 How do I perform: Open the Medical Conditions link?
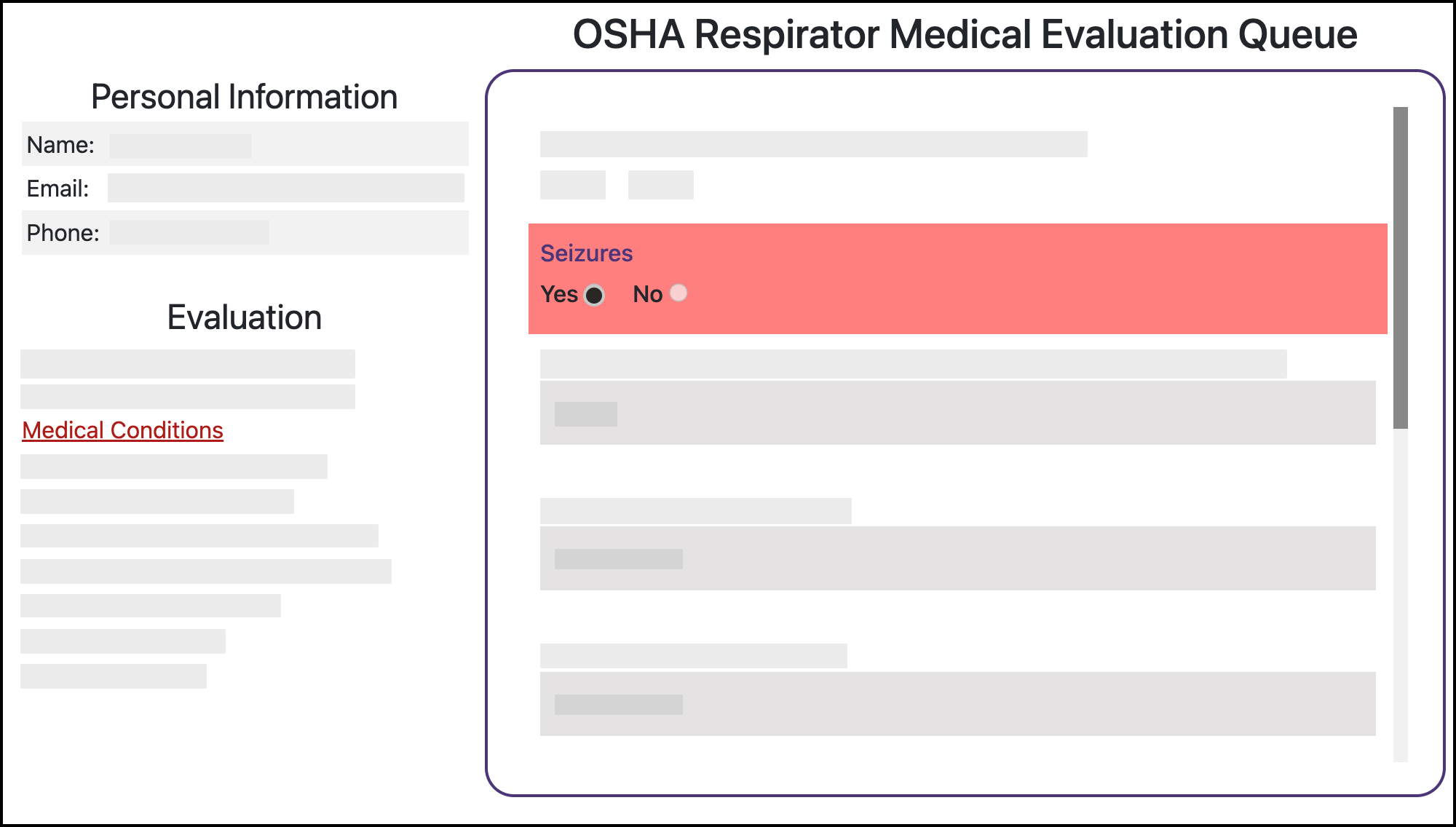coord(122,430)
